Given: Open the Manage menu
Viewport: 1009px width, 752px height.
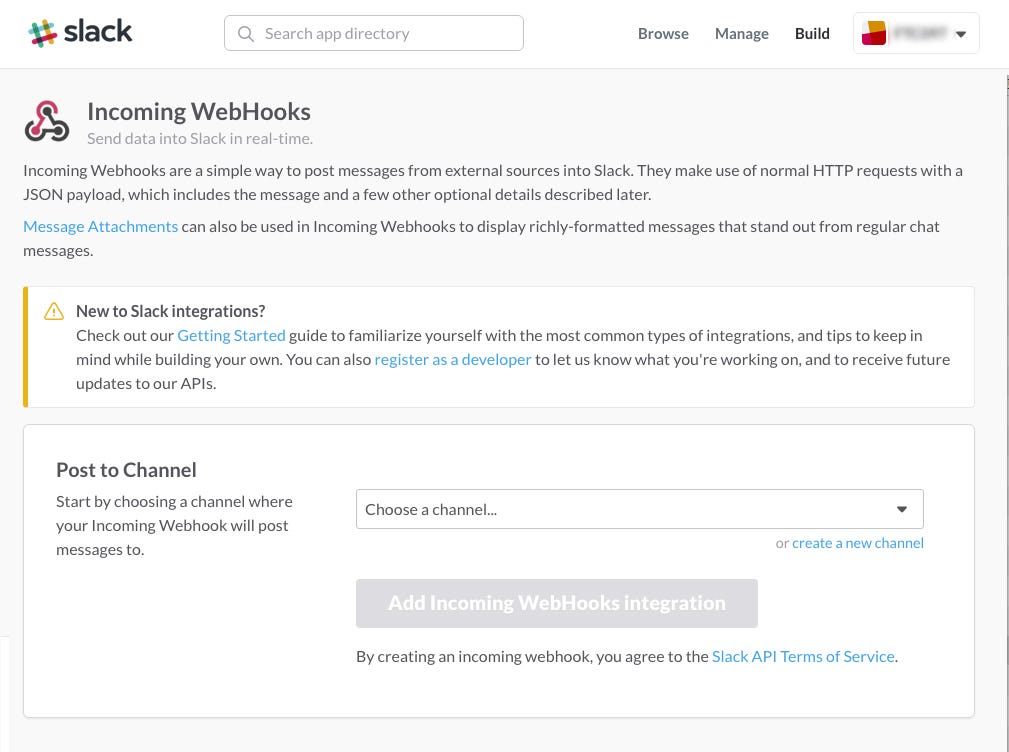Looking at the screenshot, I should pyautogui.click(x=741, y=33).
